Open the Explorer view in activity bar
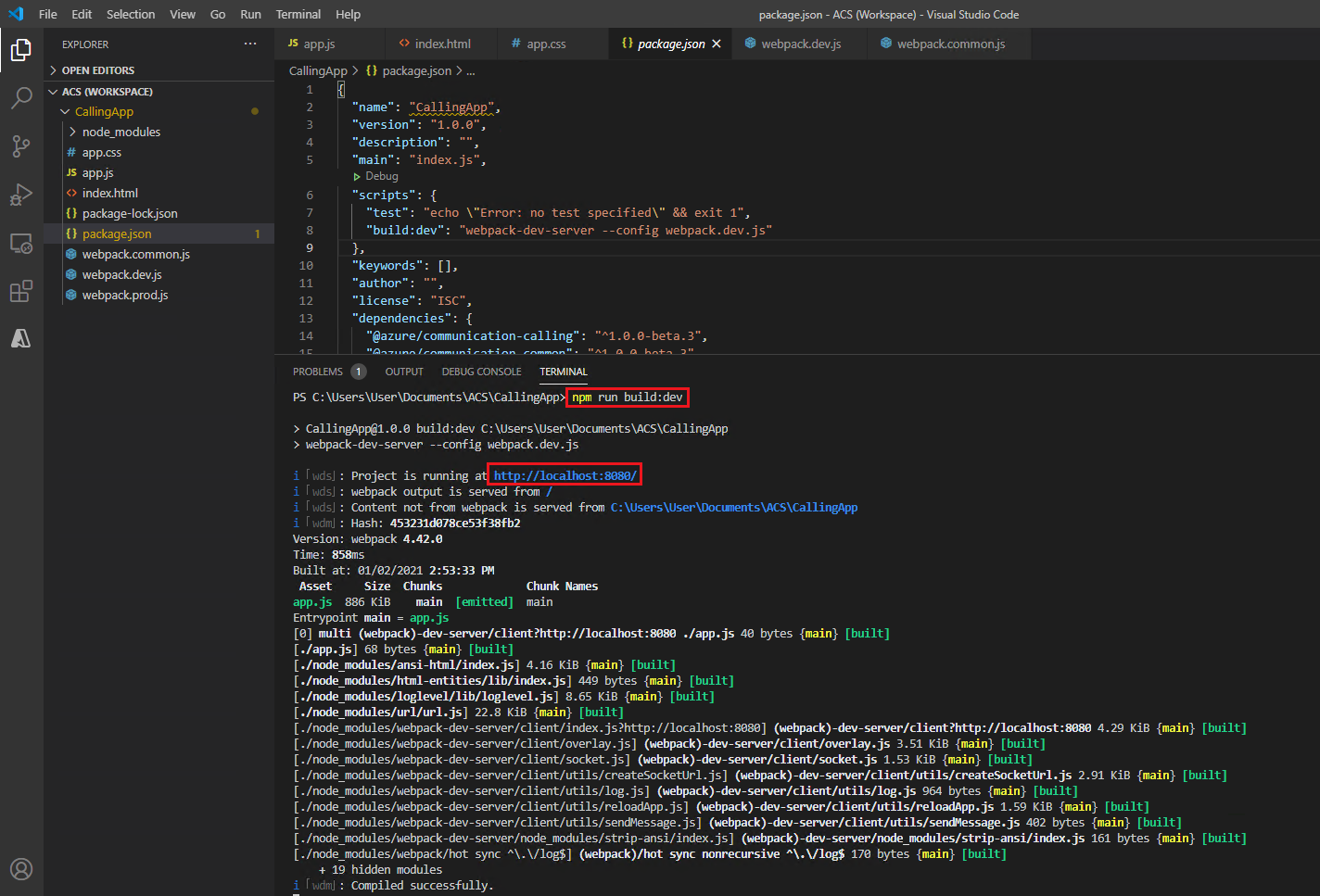Viewport: 1320px width, 896px height. tap(20, 49)
